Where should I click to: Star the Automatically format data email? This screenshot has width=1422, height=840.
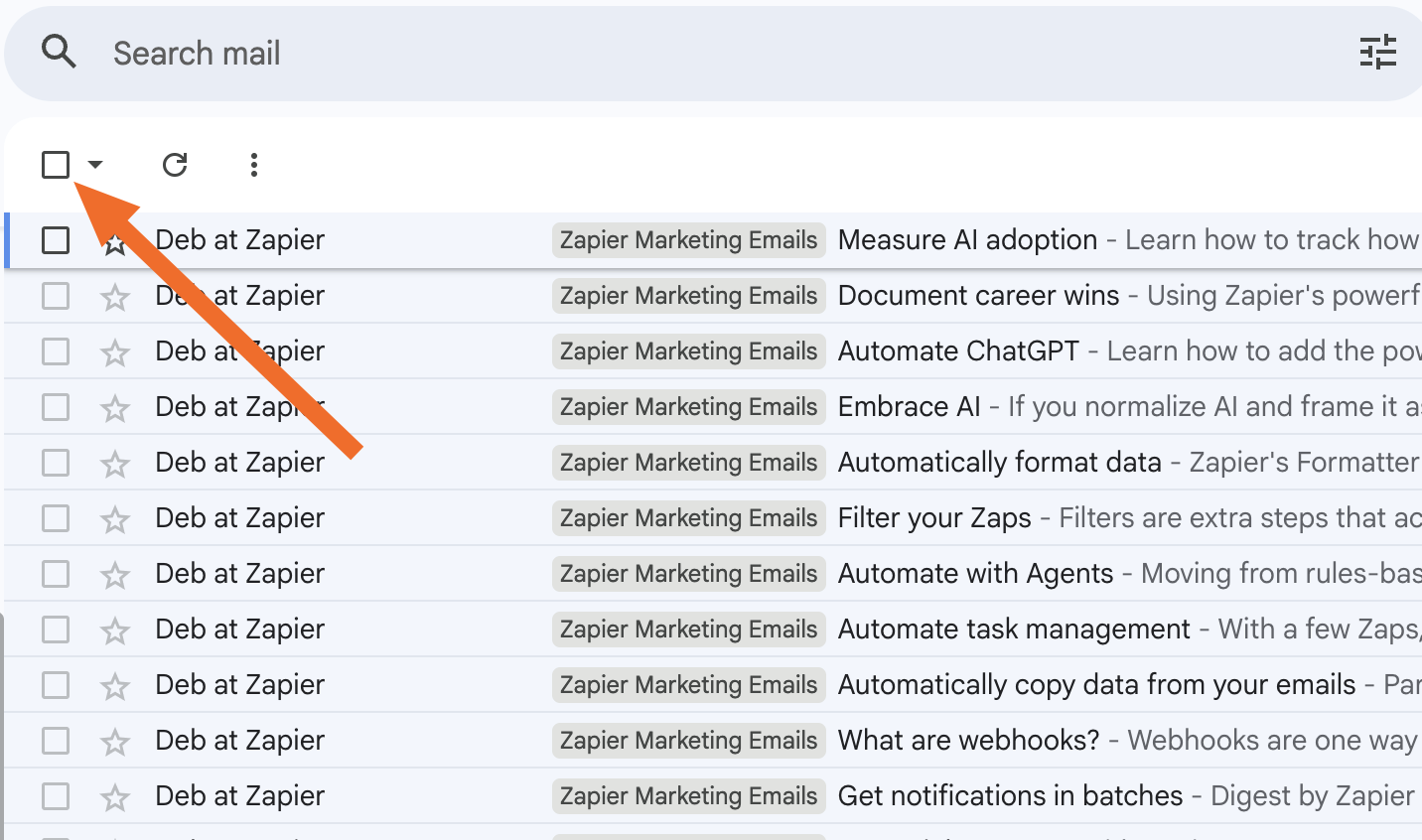[x=115, y=464]
